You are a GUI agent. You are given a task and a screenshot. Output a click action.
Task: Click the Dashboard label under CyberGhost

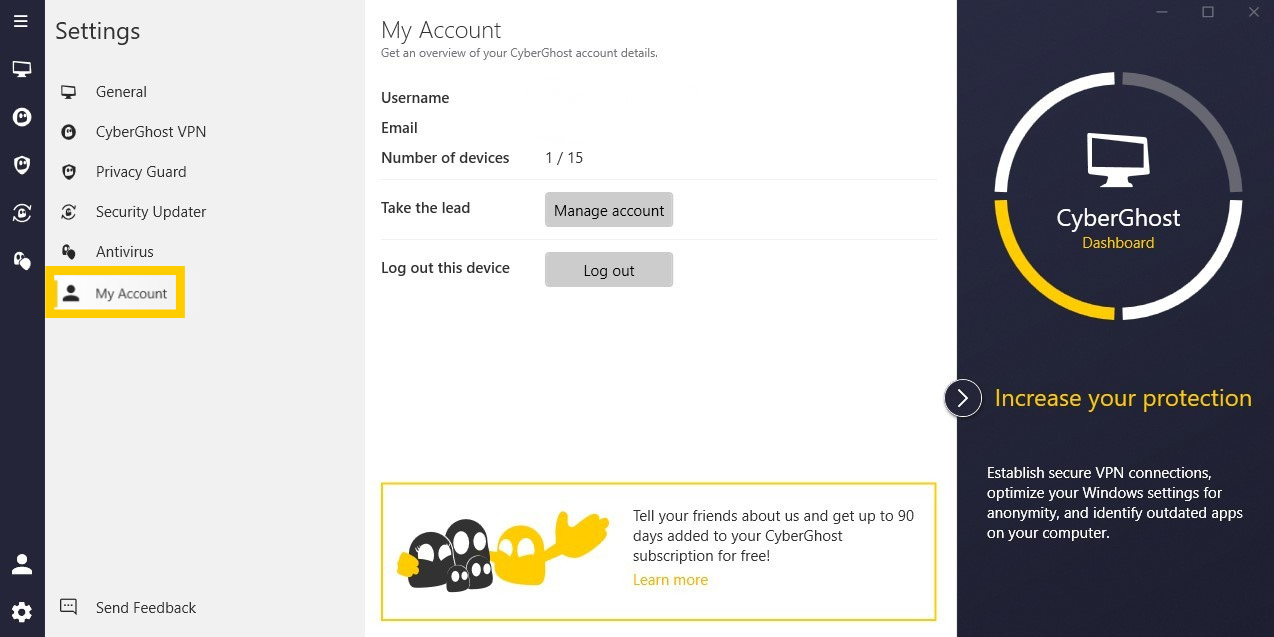click(1118, 243)
